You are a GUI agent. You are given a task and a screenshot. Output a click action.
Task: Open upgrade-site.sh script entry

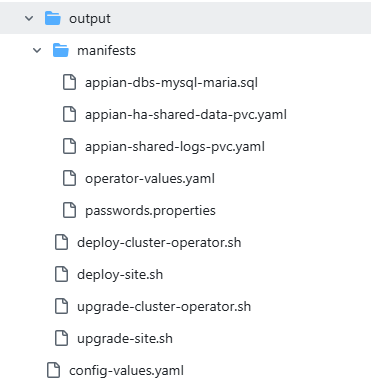pos(125,339)
